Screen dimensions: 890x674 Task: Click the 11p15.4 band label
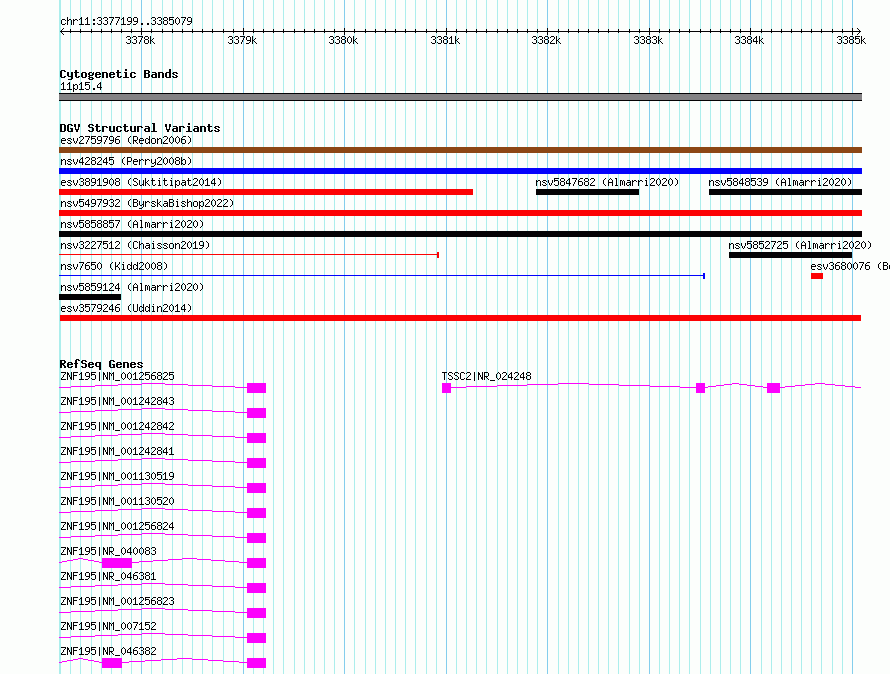[x=81, y=86]
